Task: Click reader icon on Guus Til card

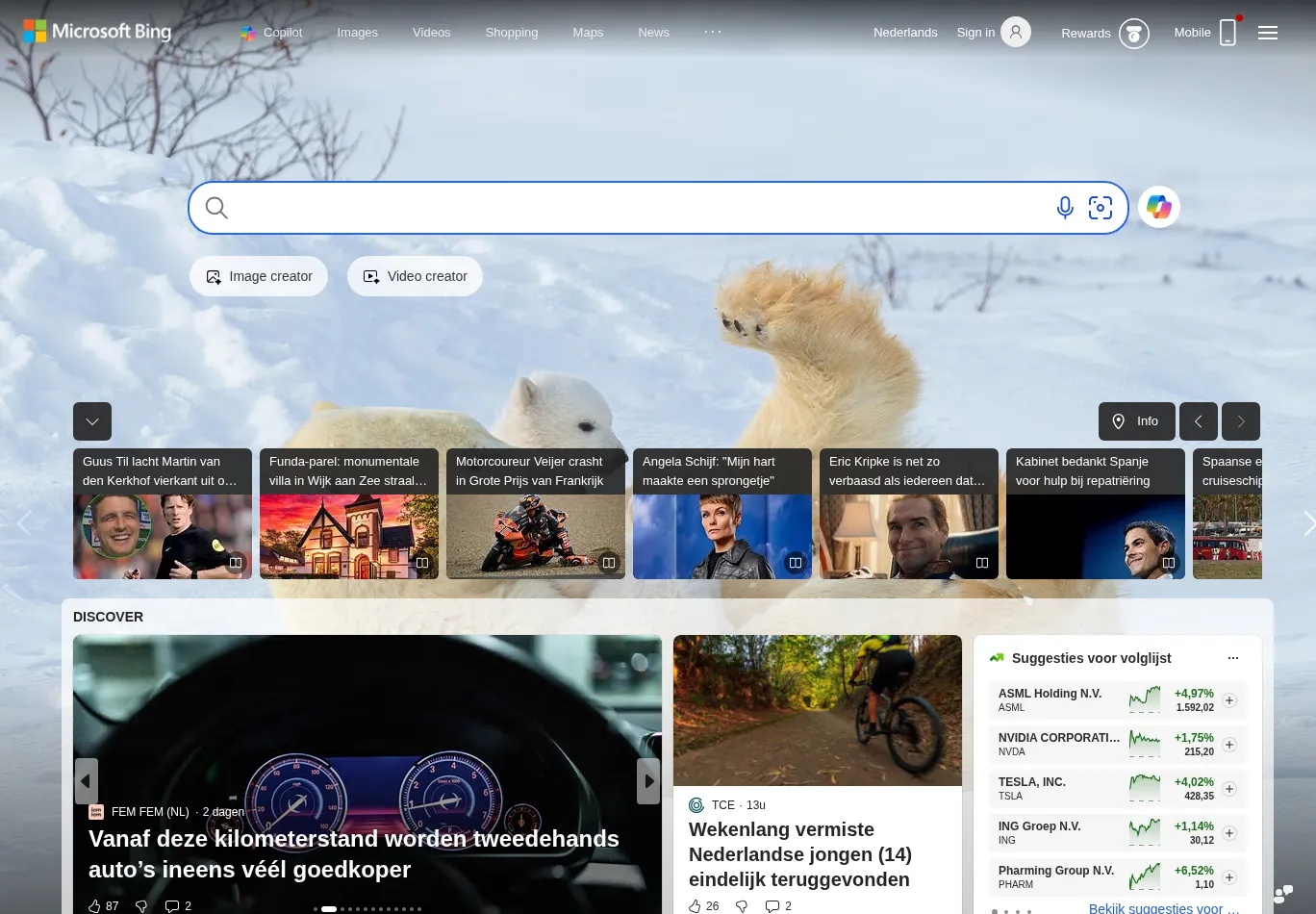Action: point(236,563)
